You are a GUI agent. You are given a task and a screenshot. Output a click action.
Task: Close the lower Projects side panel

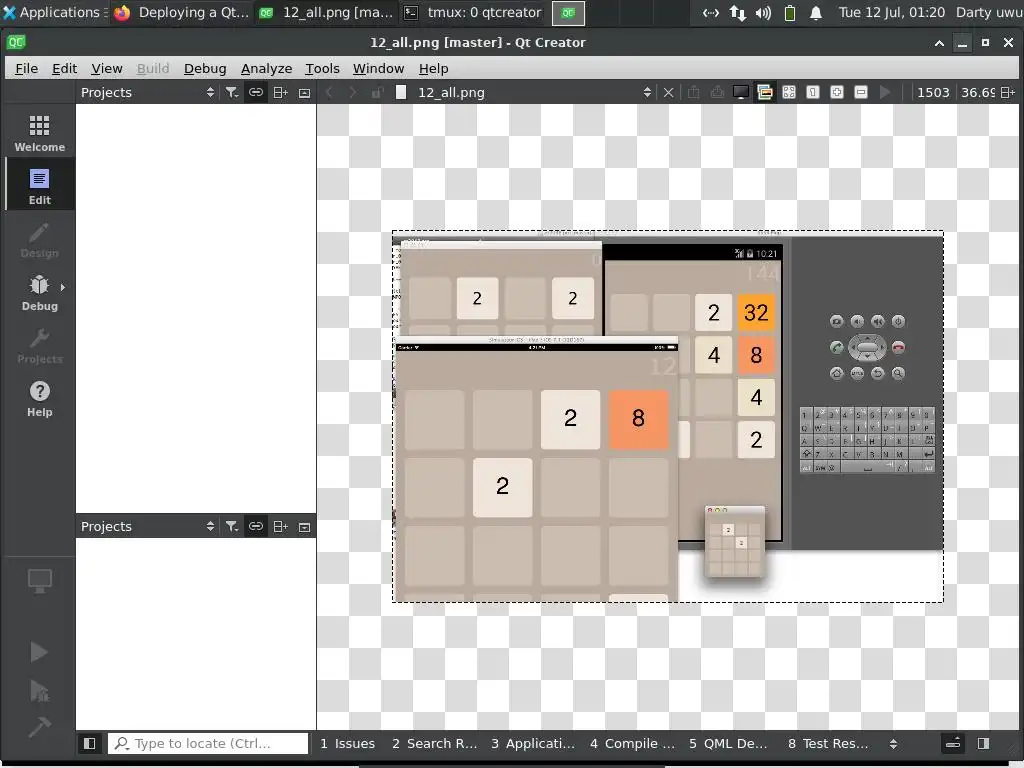(x=304, y=526)
